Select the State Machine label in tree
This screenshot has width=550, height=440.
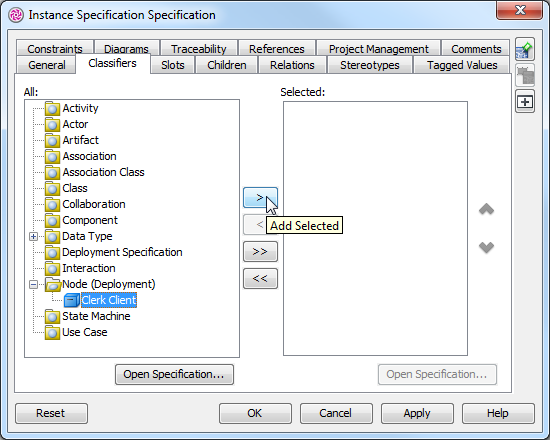[x=96, y=316]
